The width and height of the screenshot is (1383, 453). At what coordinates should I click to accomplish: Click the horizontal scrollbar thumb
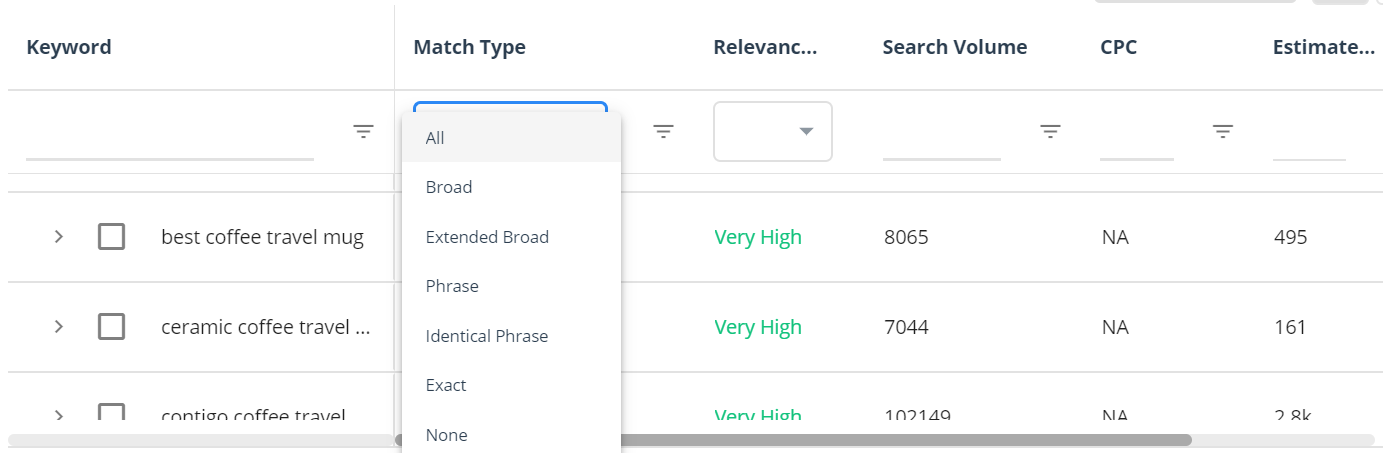tap(793, 439)
